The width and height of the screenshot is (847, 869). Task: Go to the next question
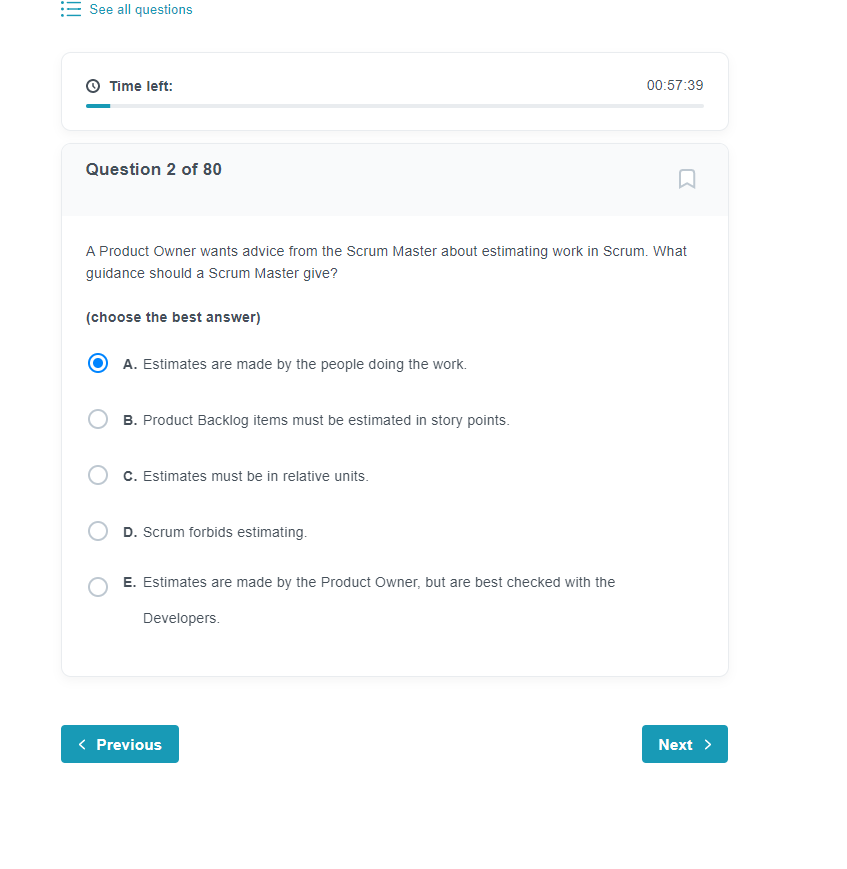coord(685,744)
